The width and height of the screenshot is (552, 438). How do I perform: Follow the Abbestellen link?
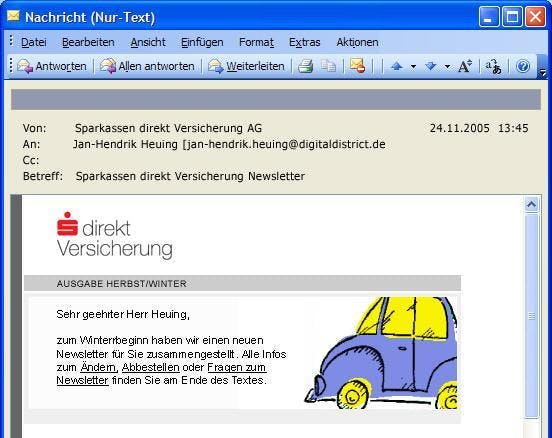[151, 367]
